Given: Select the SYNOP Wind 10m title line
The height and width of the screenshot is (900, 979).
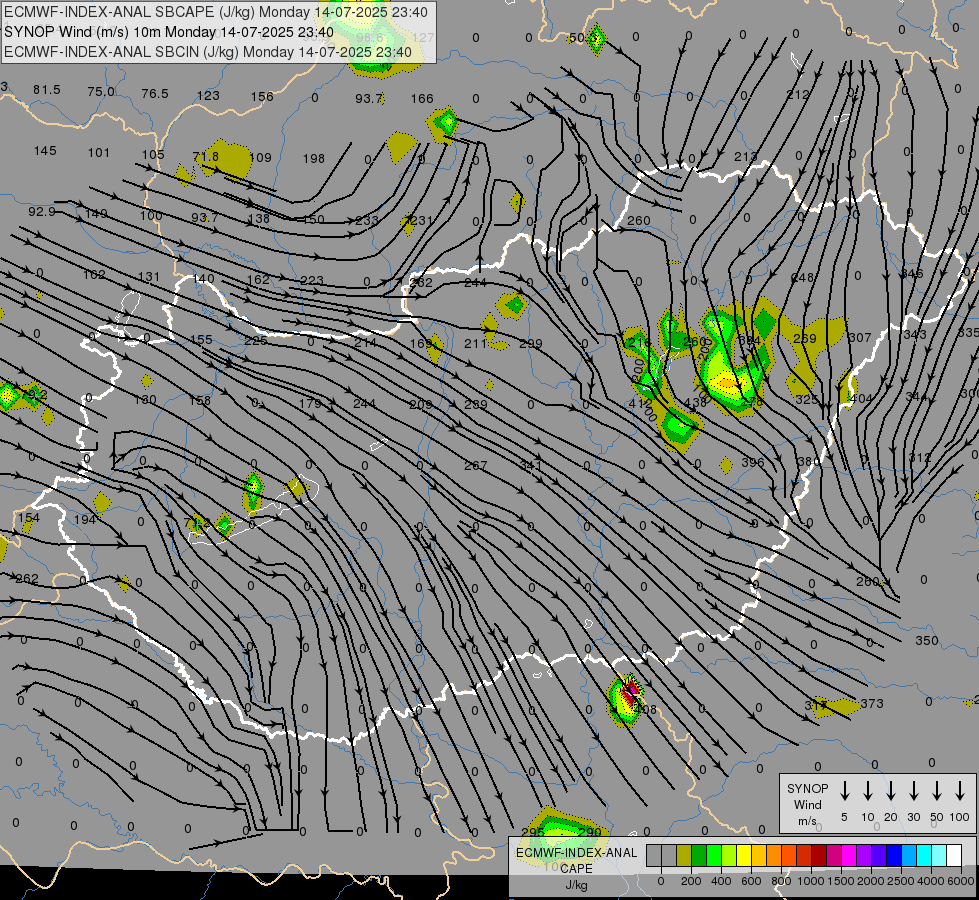Looking at the screenshot, I should click(169, 32).
